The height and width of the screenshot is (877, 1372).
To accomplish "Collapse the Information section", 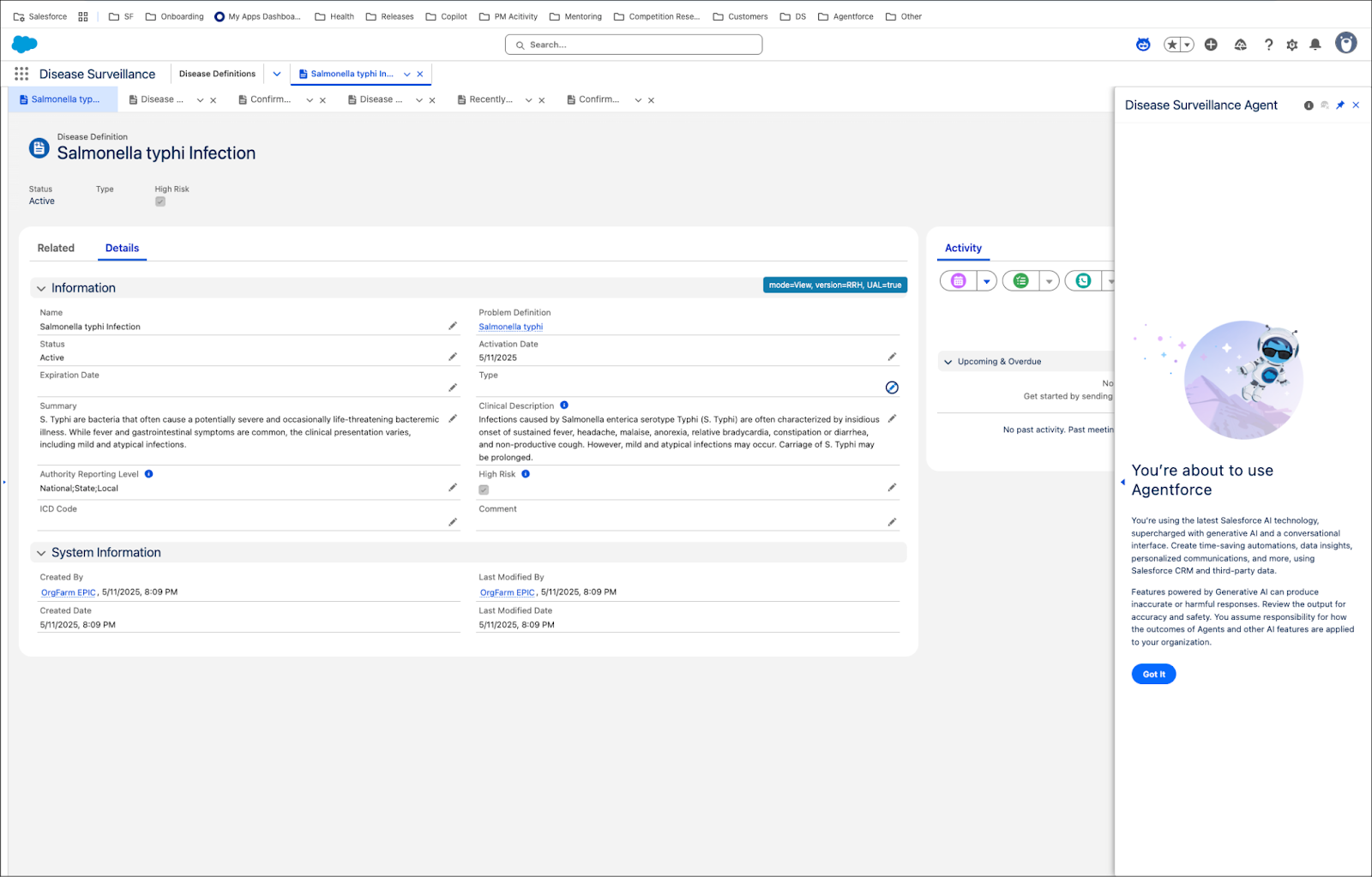I will click(41, 288).
